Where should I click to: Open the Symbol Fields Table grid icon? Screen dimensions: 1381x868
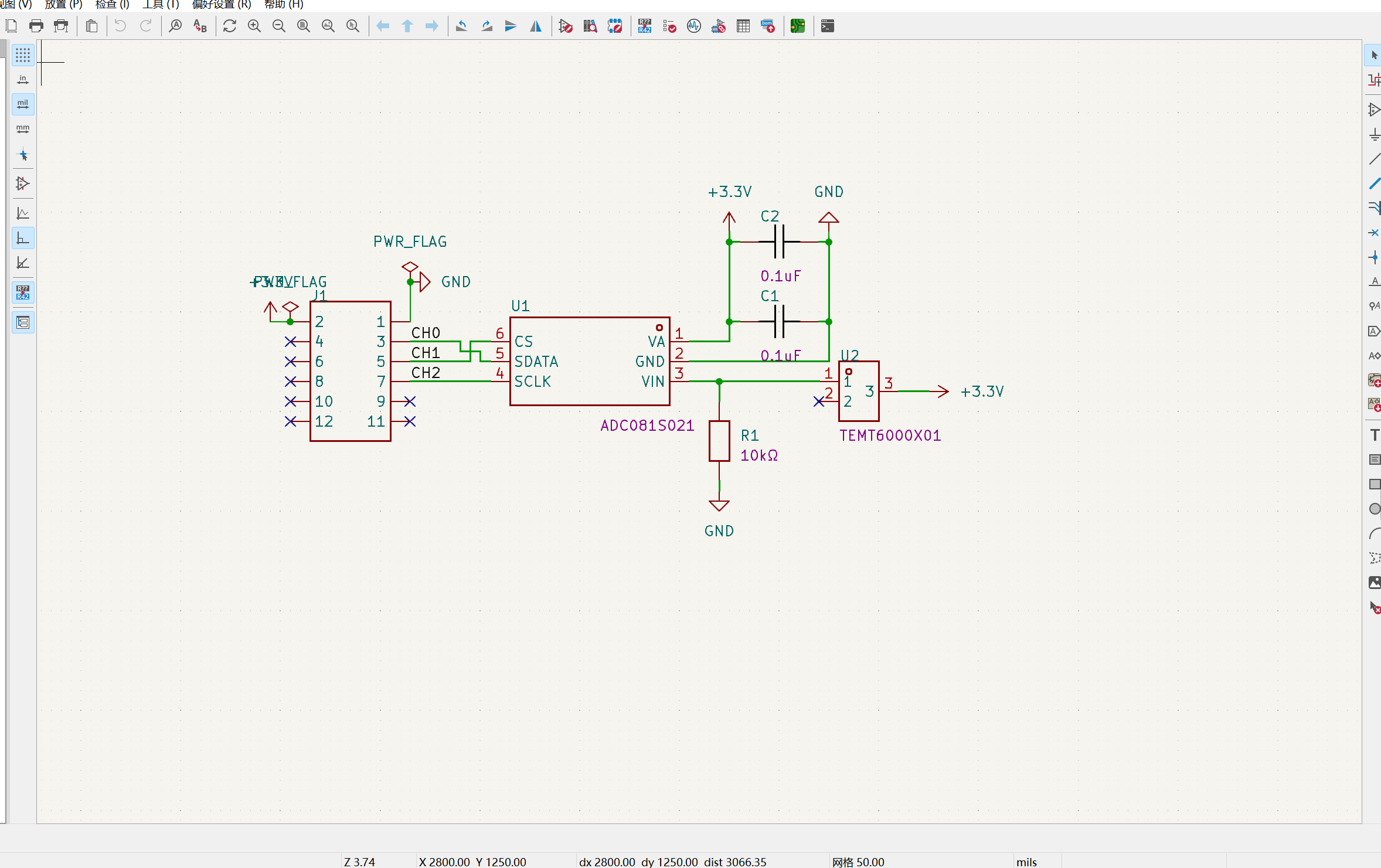[x=743, y=26]
